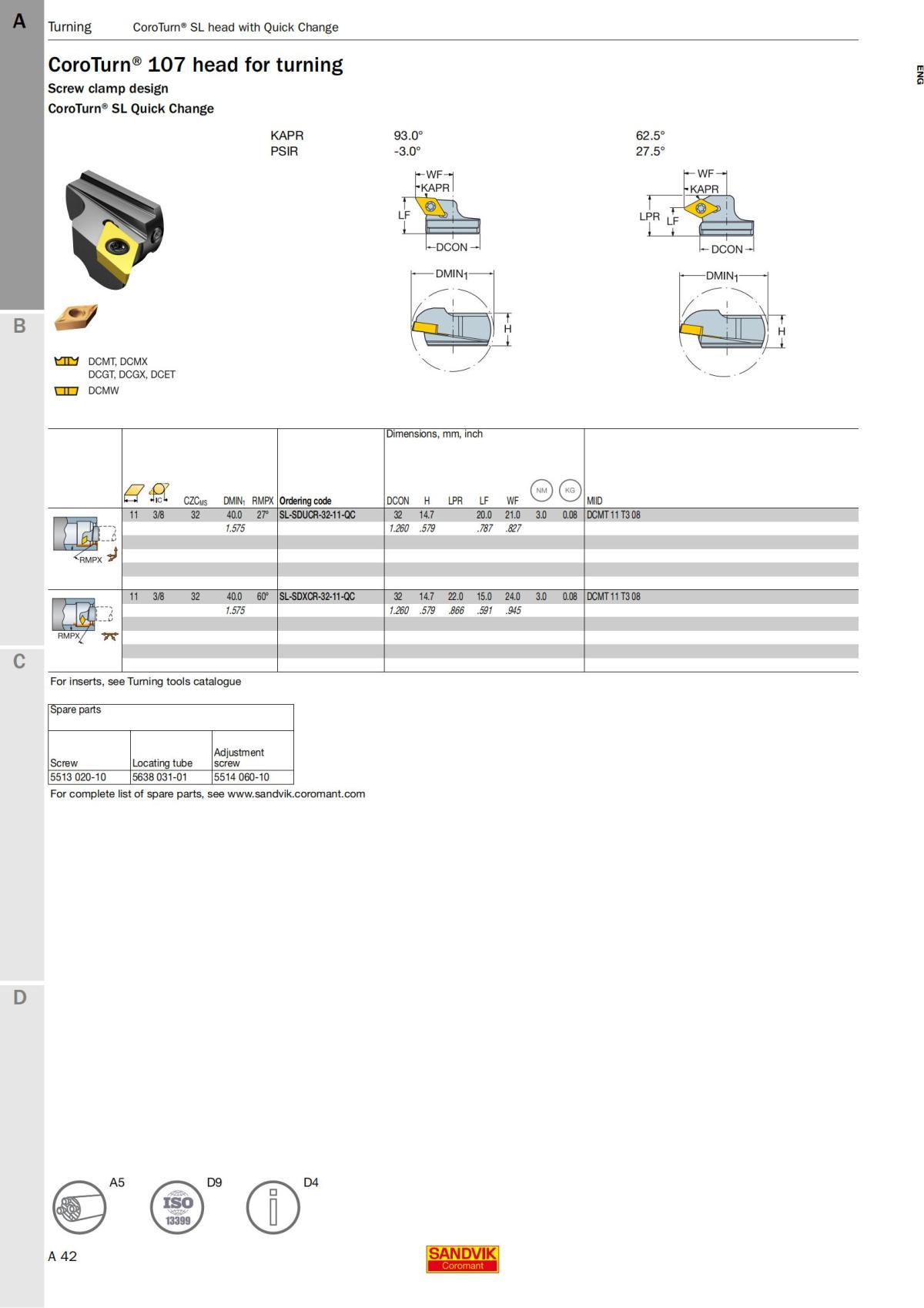This screenshot has height=1308, width=924.
Task: Click the 'Screw clamp design' subtitle
Action: (108, 88)
